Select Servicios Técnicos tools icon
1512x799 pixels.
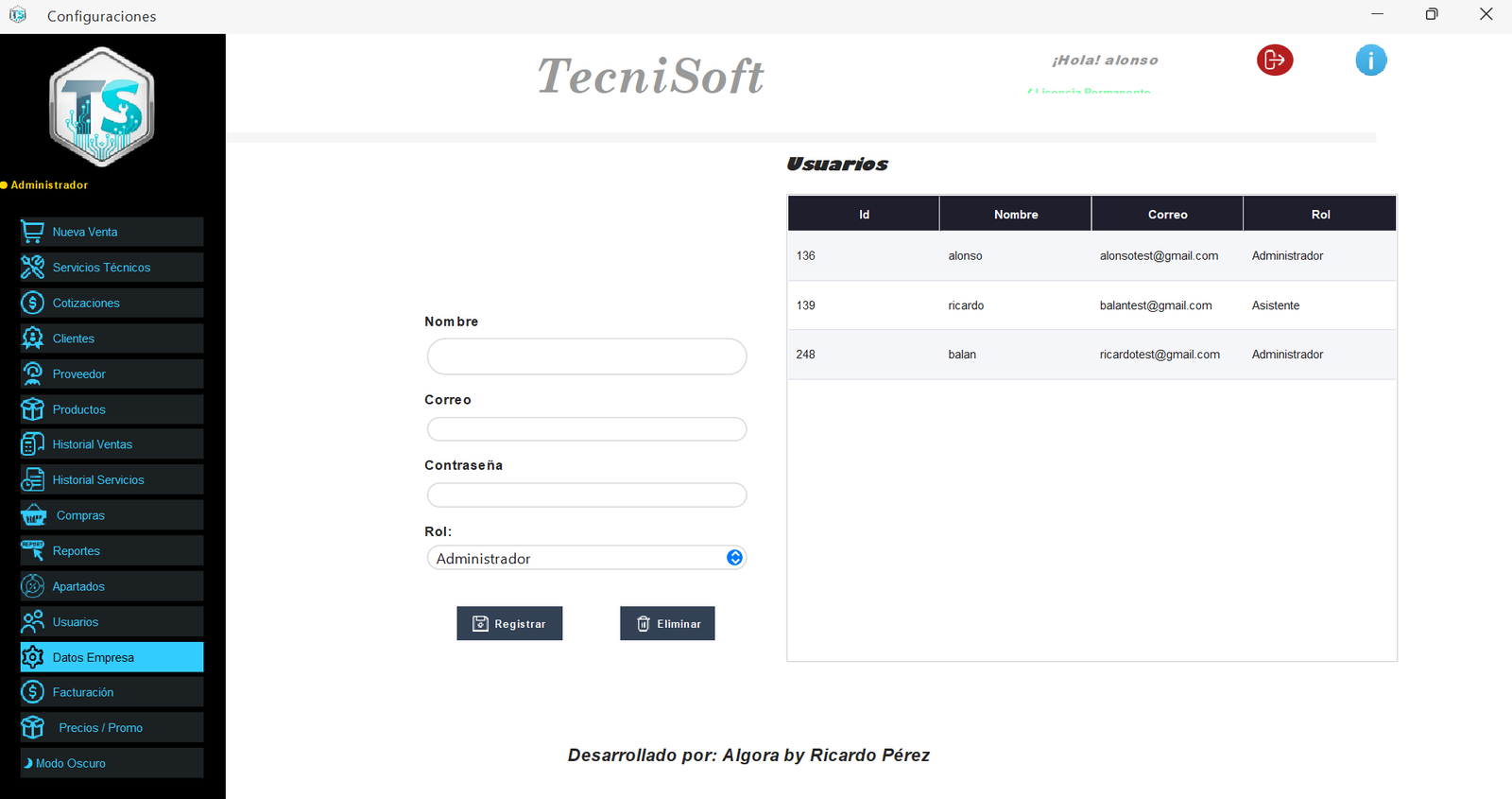32,267
